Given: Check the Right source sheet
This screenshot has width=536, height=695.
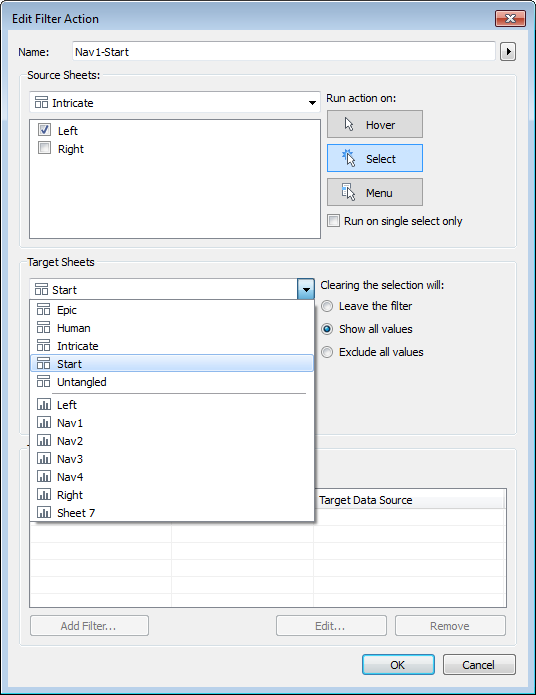Looking at the screenshot, I should [44, 148].
